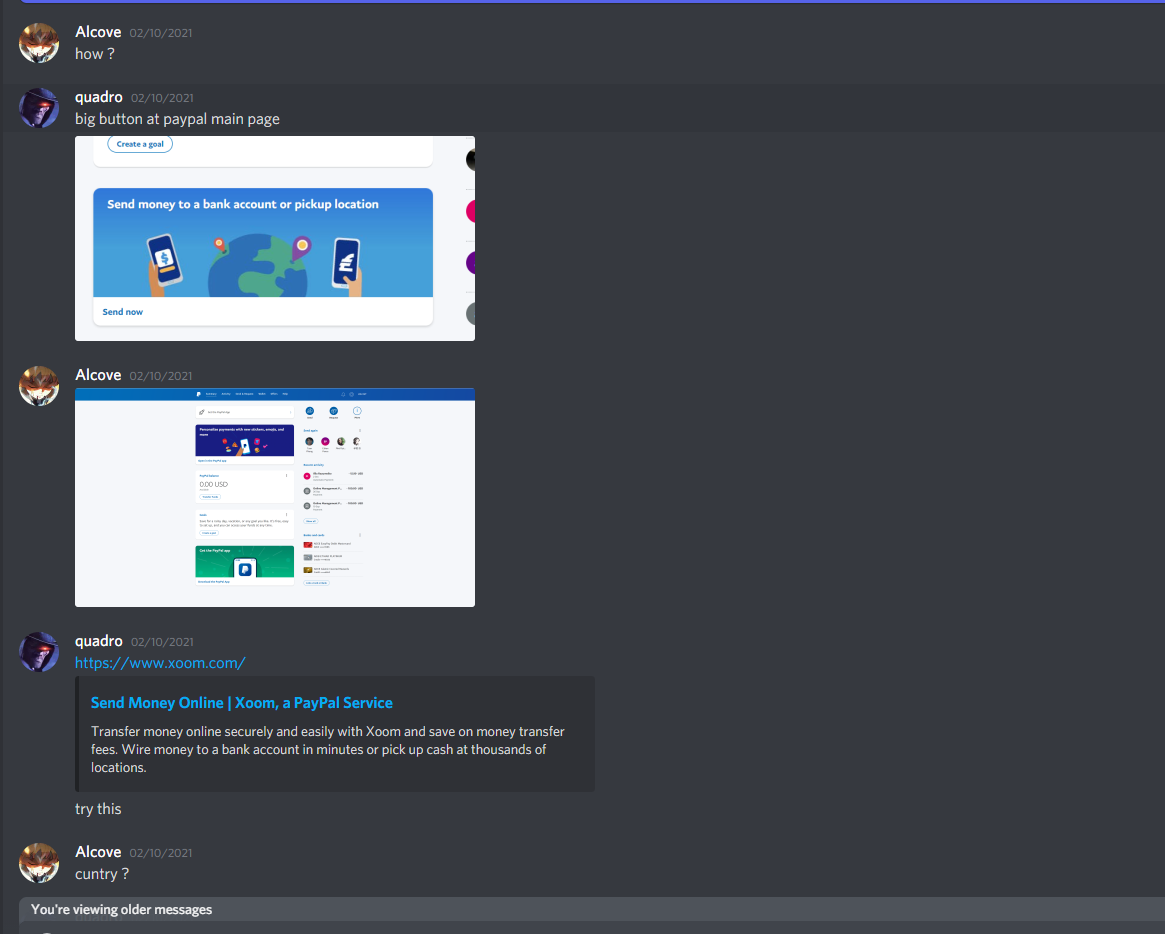The image size is (1165, 934).
Task: Click Alcove's avatar beside 'how ?' message
Action: pyautogui.click(x=39, y=42)
